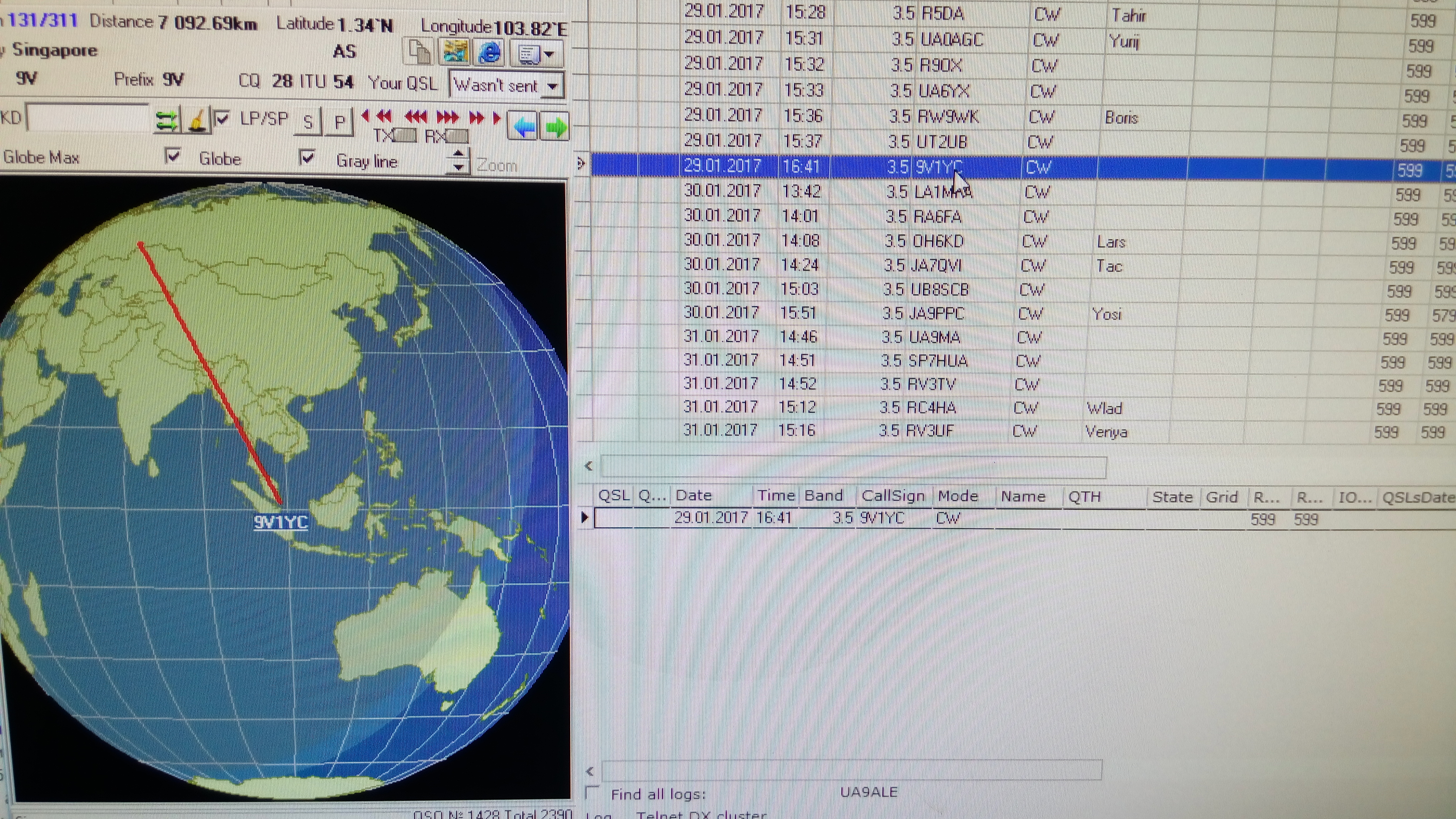
Task: Disable the Gray line checkbox
Action: pos(307,157)
